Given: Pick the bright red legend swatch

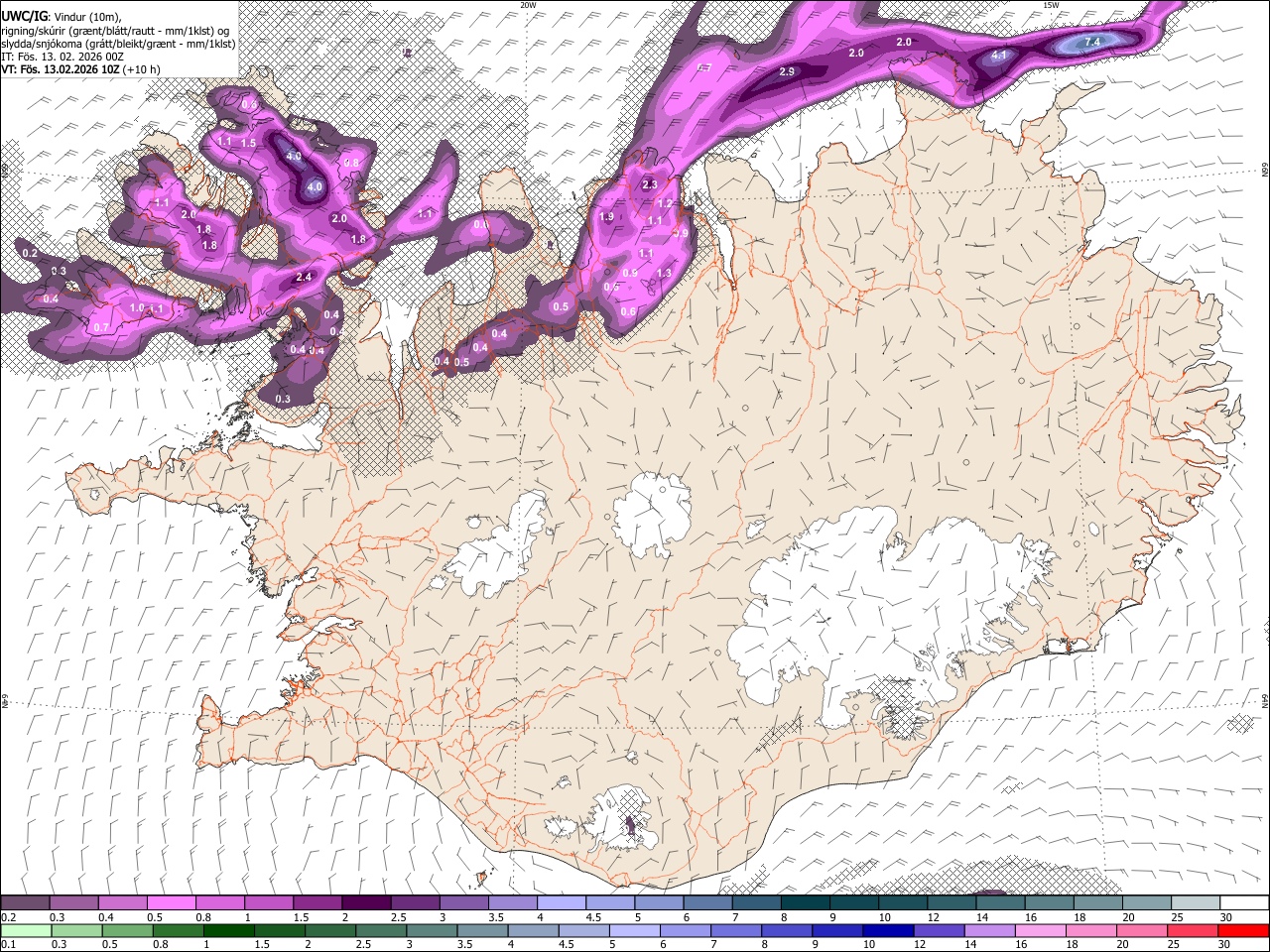Looking at the screenshot, I should tap(1244, 931).
